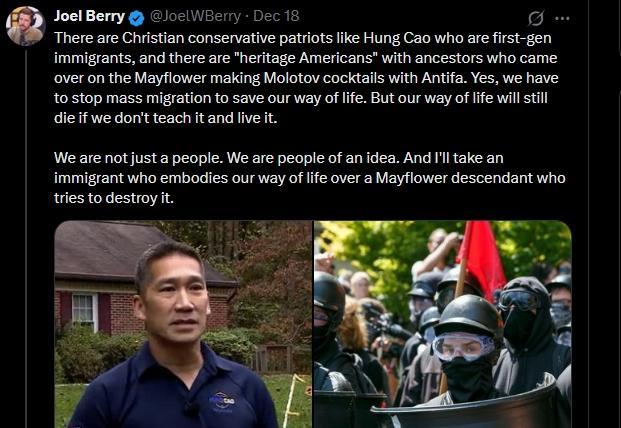
Task: Open the three-dot More options menu
Action: (x=562, y=18)
